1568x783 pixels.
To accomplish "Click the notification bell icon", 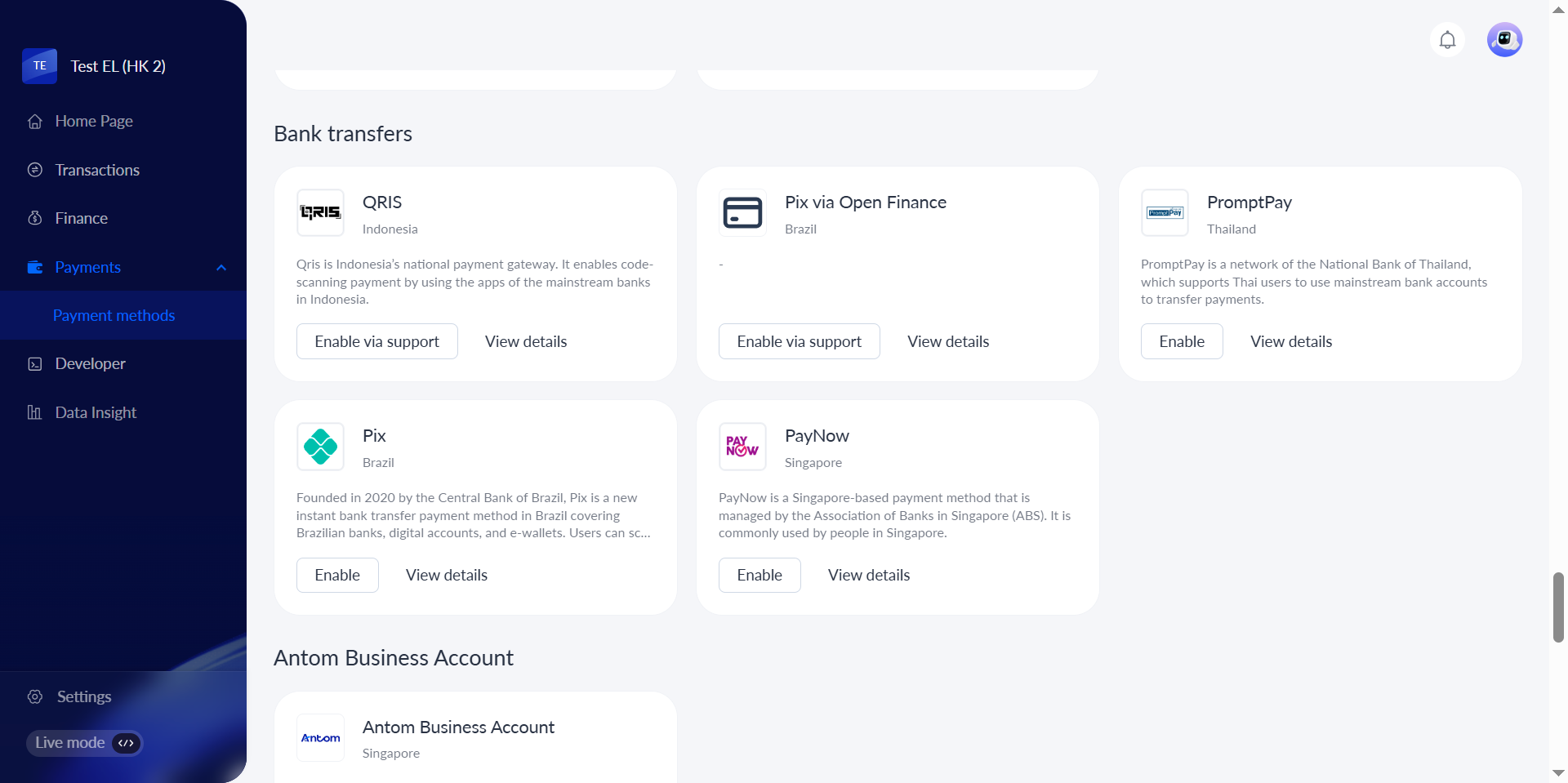I will [1447, 40].
